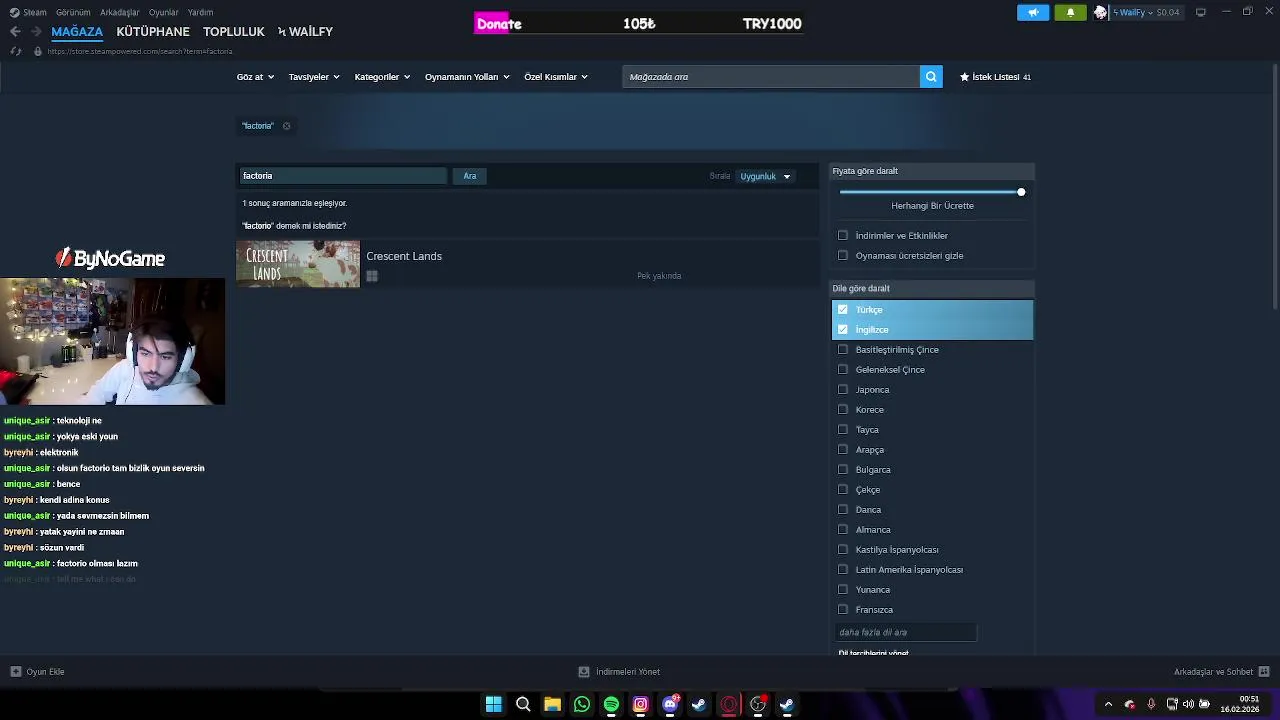Screen dimensions: 1280x720
Task: Open File Explorer from the taskbar
Action: [x=552, y=705]
